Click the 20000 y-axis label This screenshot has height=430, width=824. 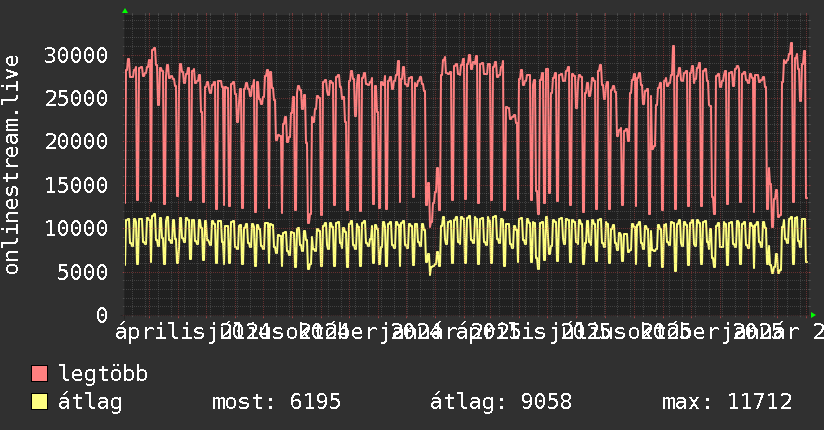point(78,142)
